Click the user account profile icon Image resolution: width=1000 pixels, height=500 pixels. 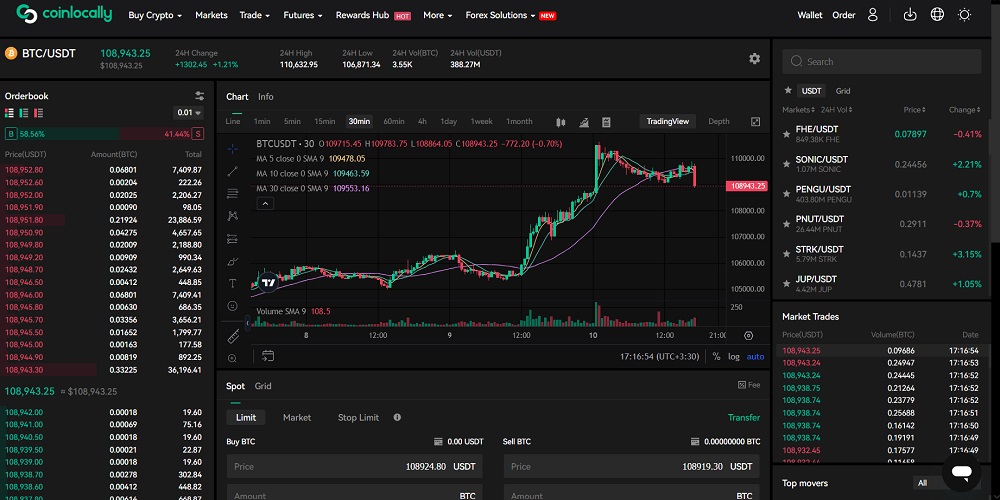[873, 15]
